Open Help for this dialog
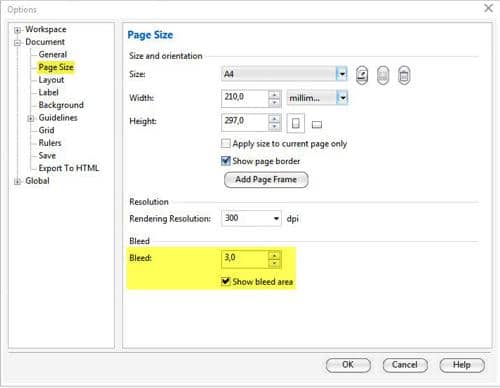The image size is (500, 388). coord(462,365)
